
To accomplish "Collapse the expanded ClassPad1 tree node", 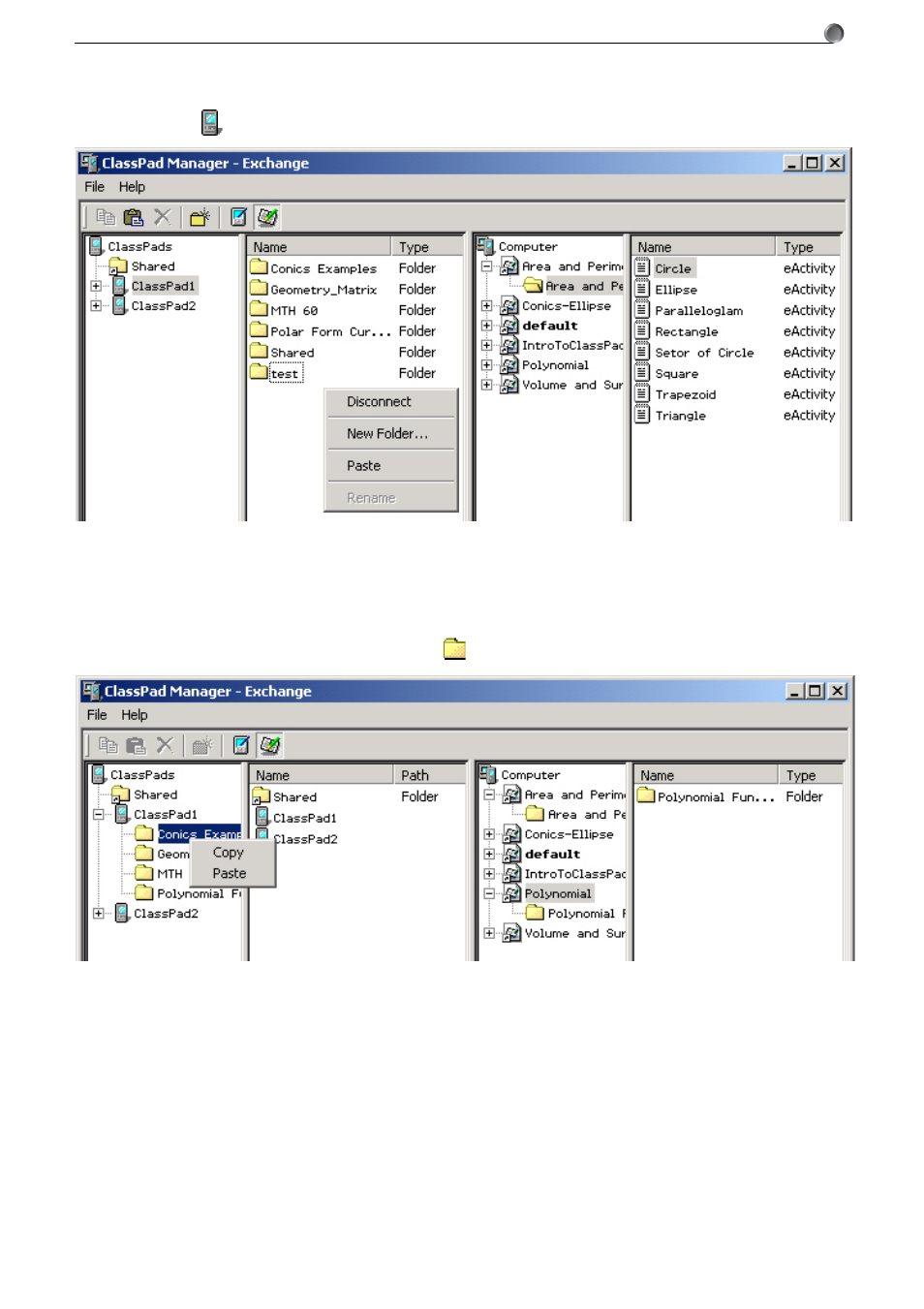I will (x=98, y=815).
